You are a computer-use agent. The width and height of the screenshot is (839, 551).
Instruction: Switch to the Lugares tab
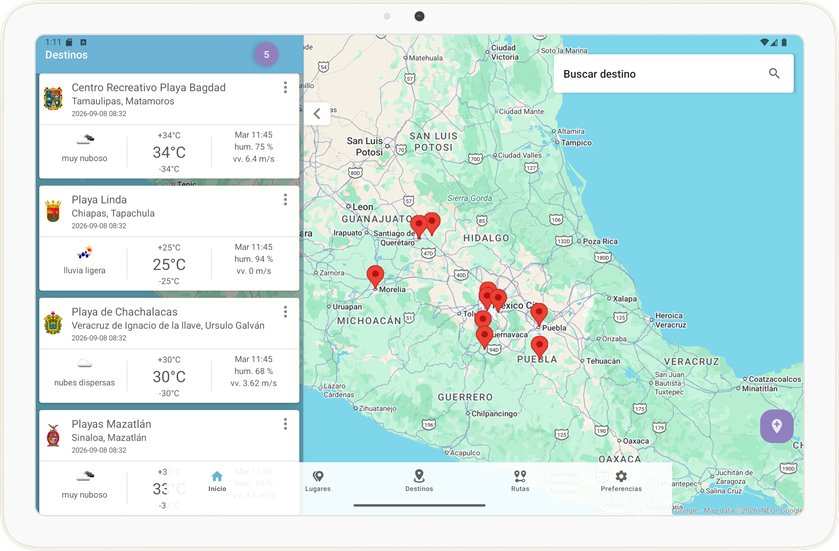point(318,481)
